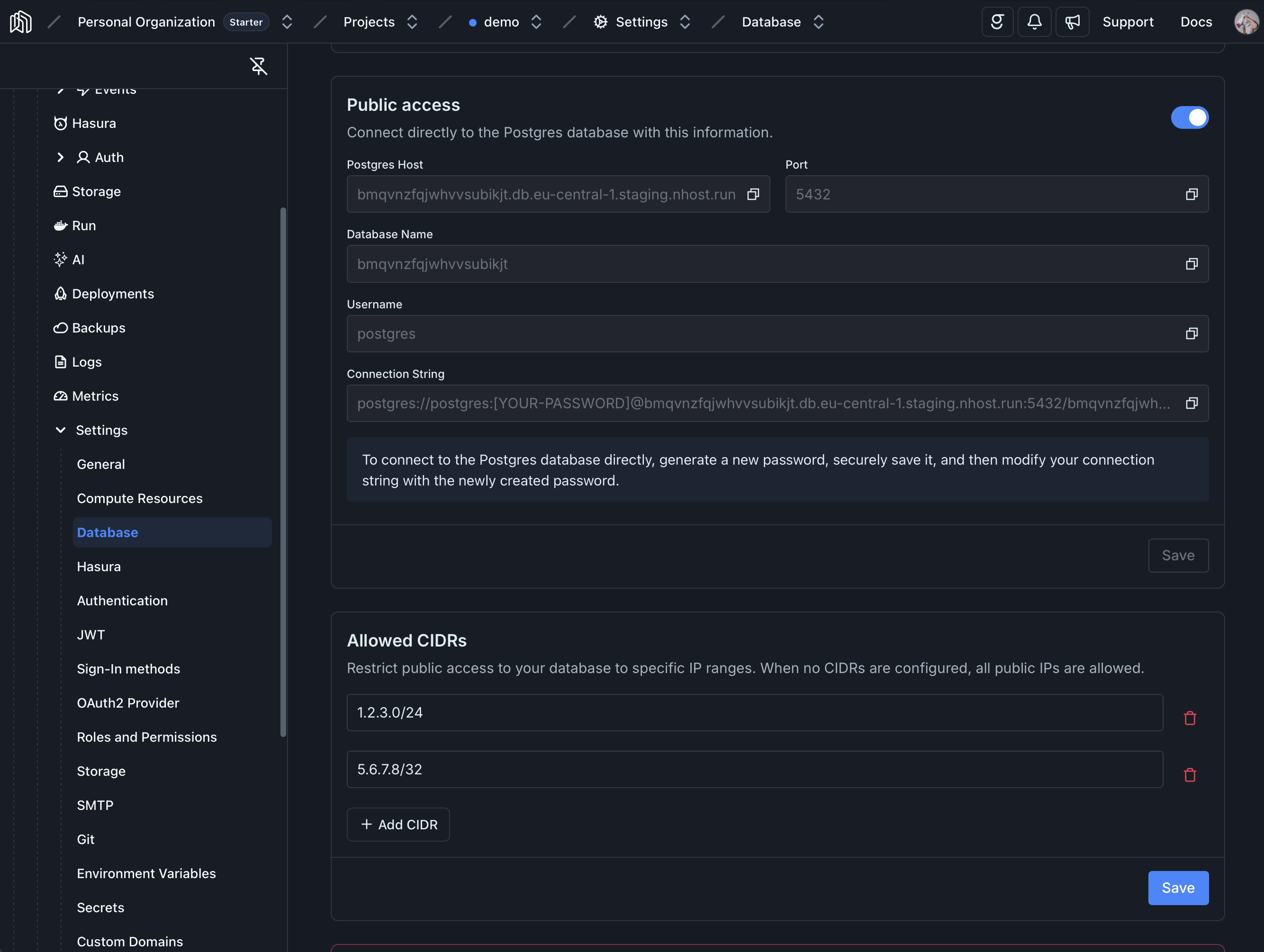Click the sidebar vertical scrollbar
The width and height of the screenshot is (1264, 952).
point(283,472)
